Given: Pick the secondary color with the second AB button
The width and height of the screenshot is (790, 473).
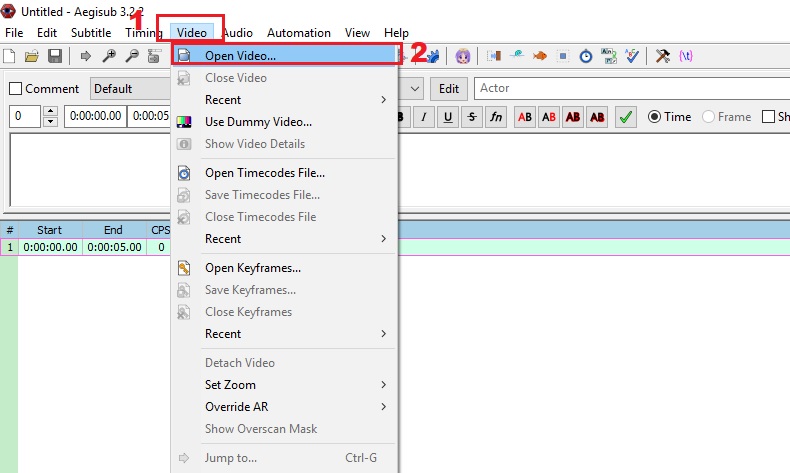Looking at the screenshot, I should pyautogui.click(x=549, y=117).
